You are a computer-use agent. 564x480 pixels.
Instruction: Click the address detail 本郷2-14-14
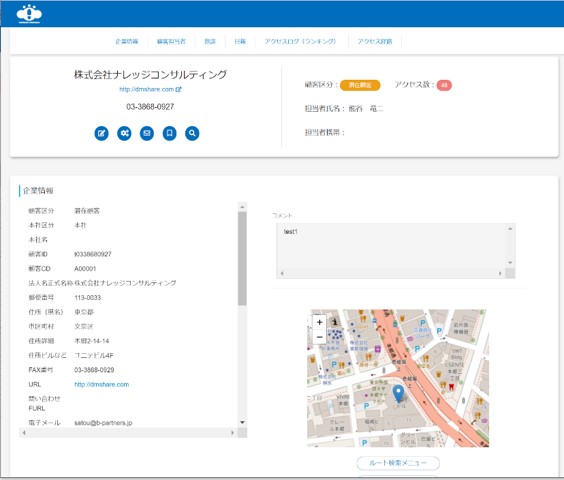(92, 341)
